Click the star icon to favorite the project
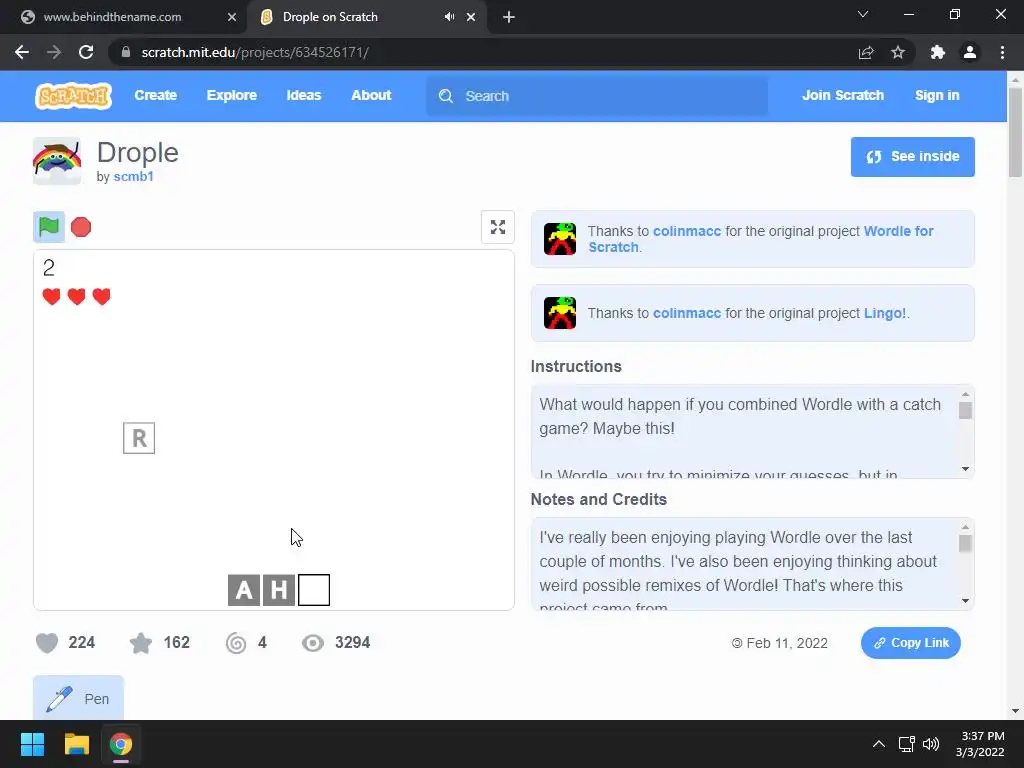 141,643
